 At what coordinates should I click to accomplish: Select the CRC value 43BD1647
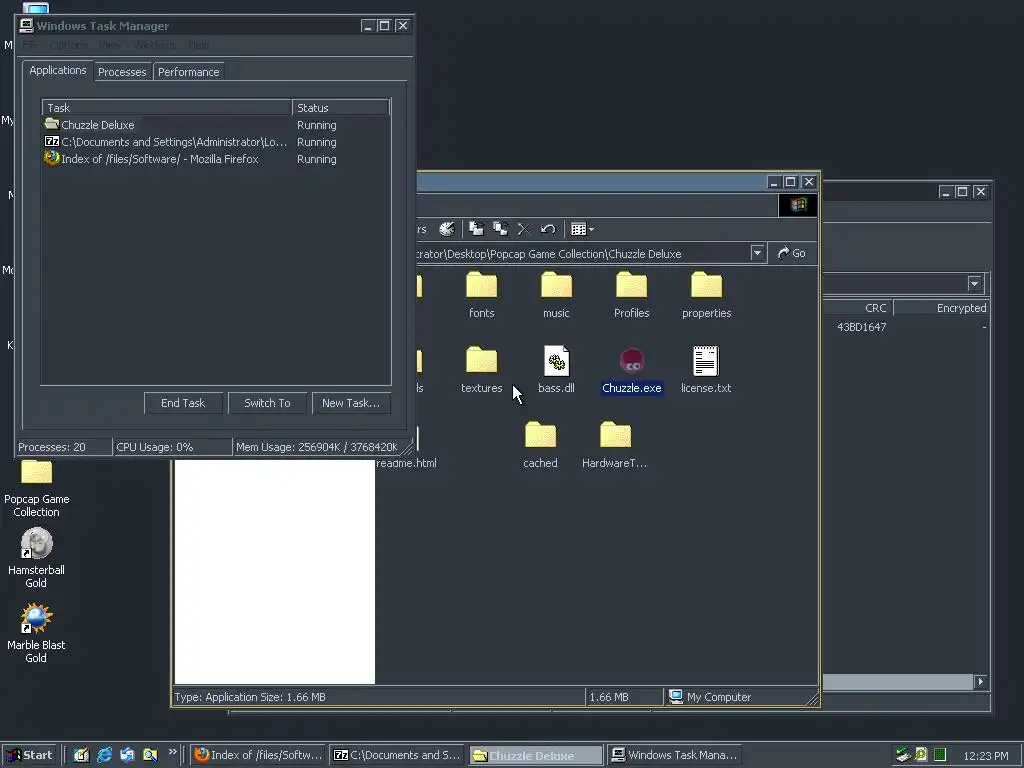(861, 327)
